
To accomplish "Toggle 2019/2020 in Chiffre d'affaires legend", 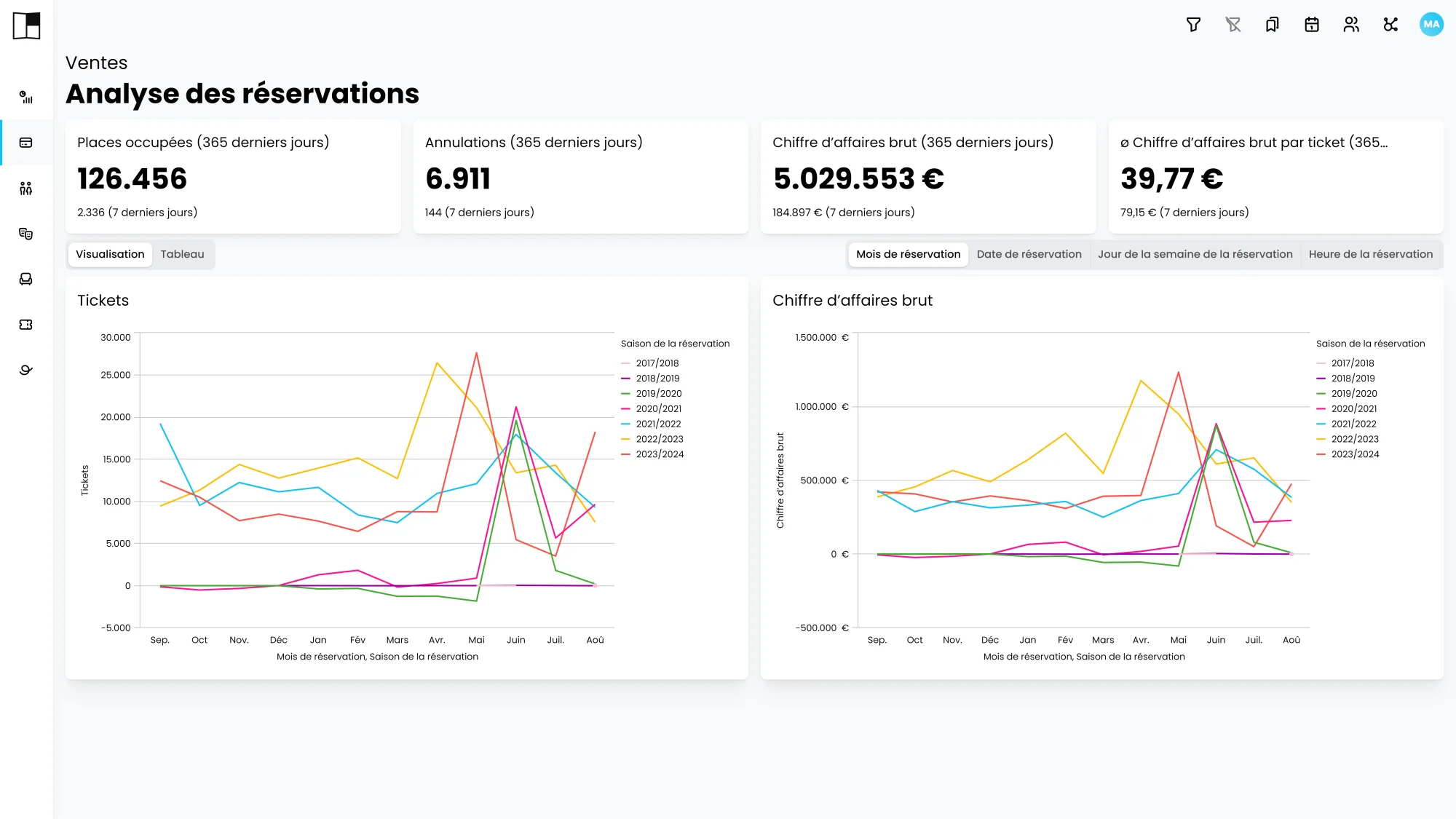I will (1347, 394).
